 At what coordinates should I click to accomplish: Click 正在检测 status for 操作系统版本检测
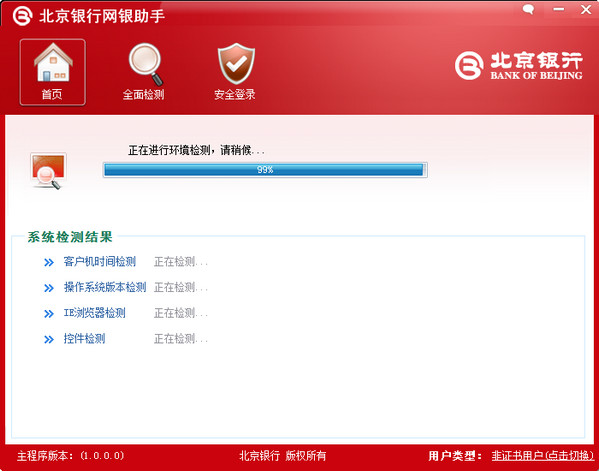click(180, 287)
